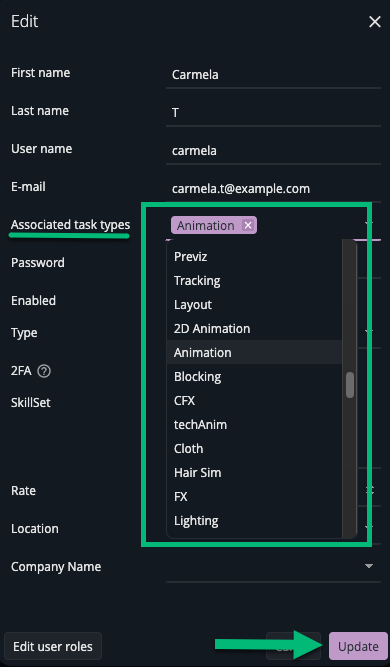Click the Associated task types label
Screen dimensions: 390x667
point(71,225)
